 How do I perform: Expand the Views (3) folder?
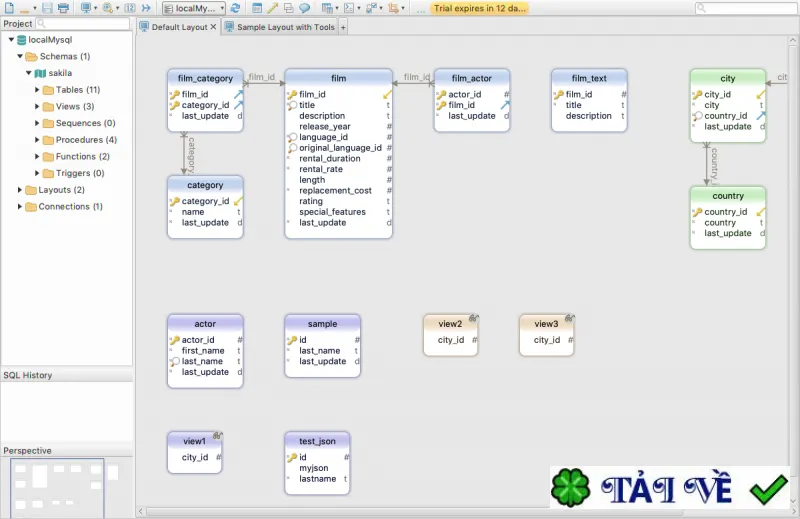(x=37, y=107)
